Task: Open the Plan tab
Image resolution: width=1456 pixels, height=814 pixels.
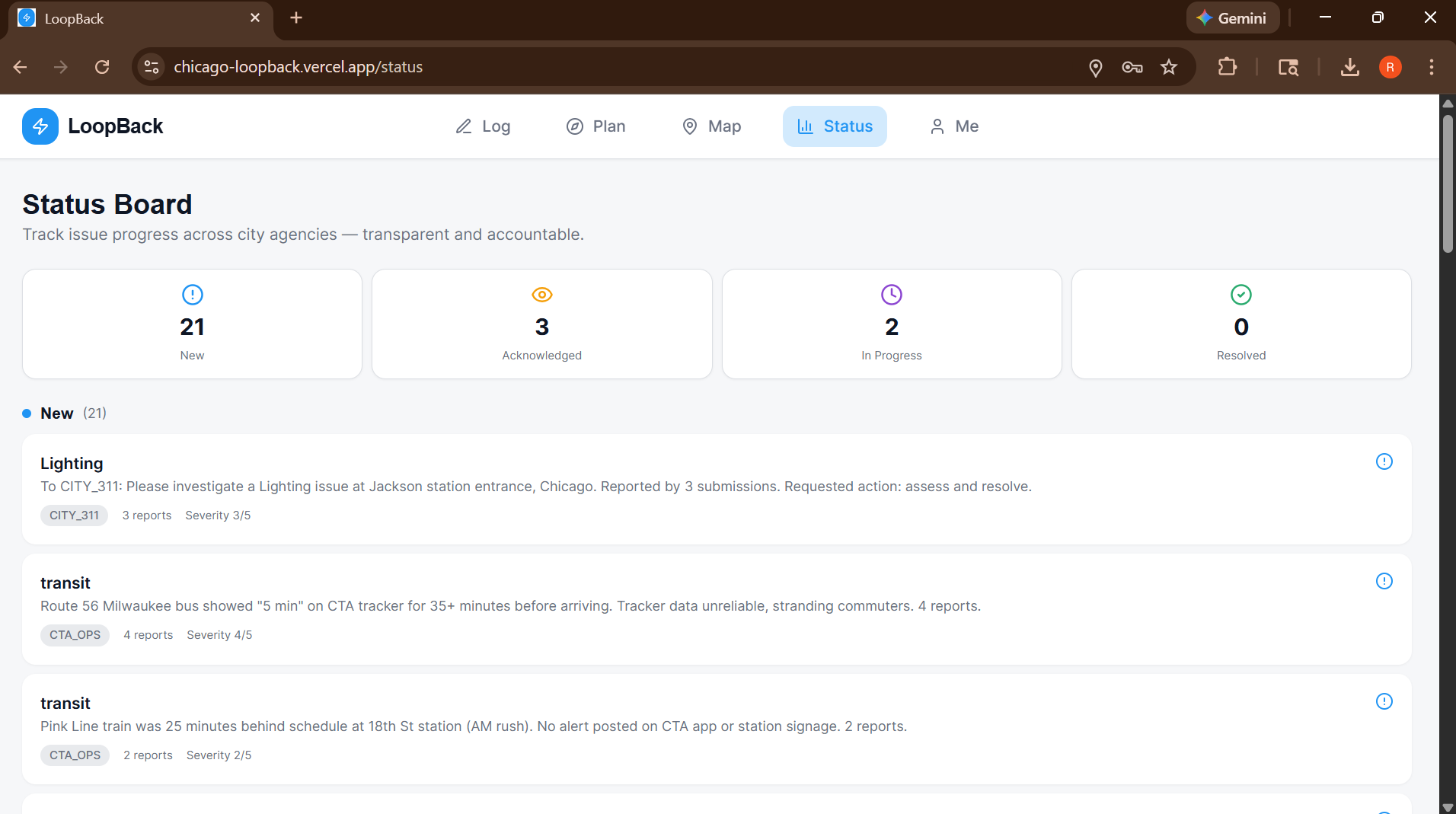Action: (x=595, y=126)
